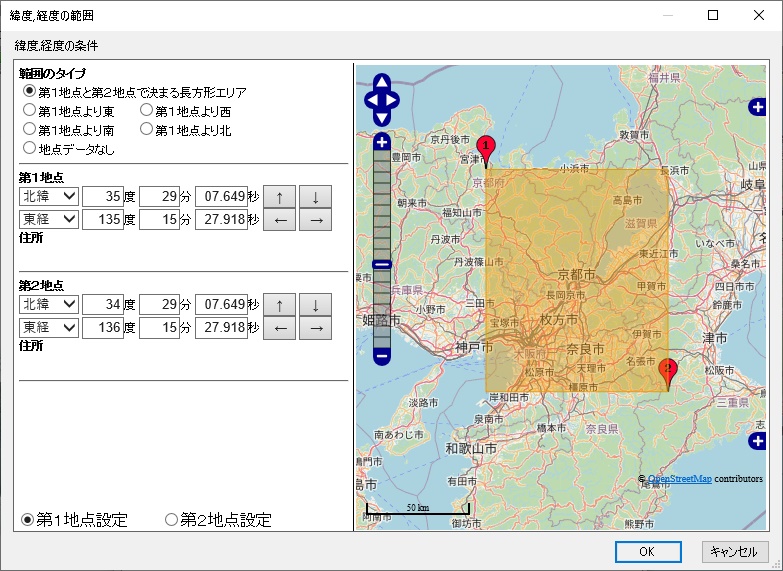Click the キャンセル button
The image size is (783, 571).
click(x=736, y=551)
